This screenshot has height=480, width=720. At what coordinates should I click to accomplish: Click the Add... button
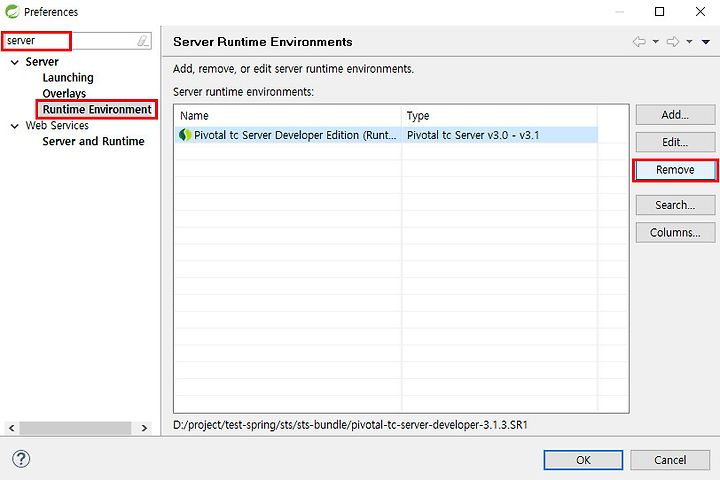(x=675, y=115)
